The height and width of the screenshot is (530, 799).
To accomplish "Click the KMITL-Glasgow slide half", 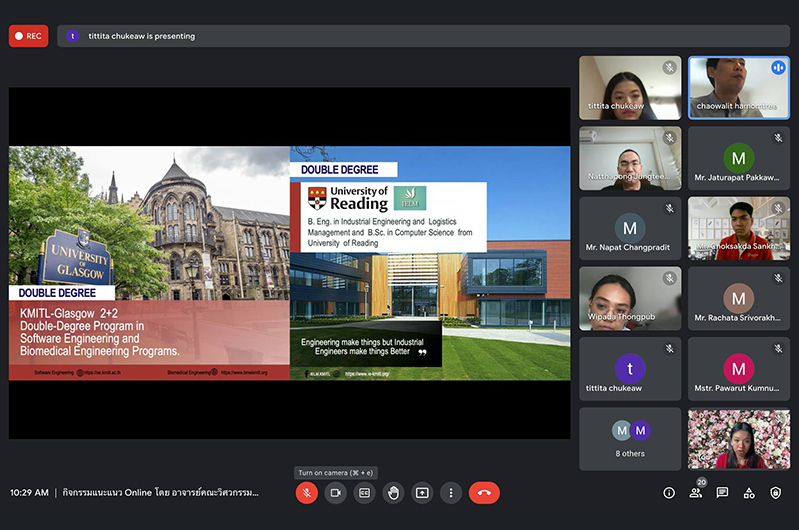I will (x=149, y=263).
